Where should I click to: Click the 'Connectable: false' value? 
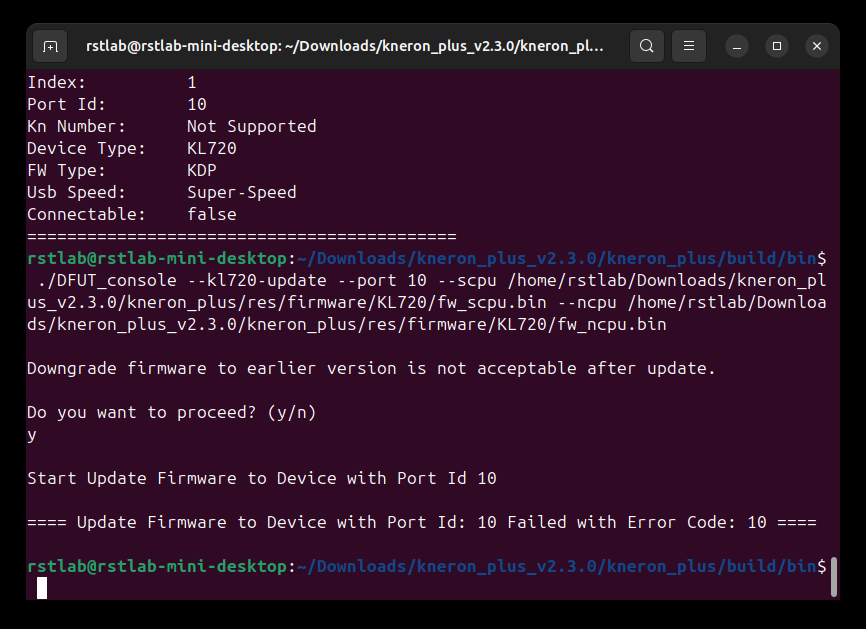click(212, 214)
